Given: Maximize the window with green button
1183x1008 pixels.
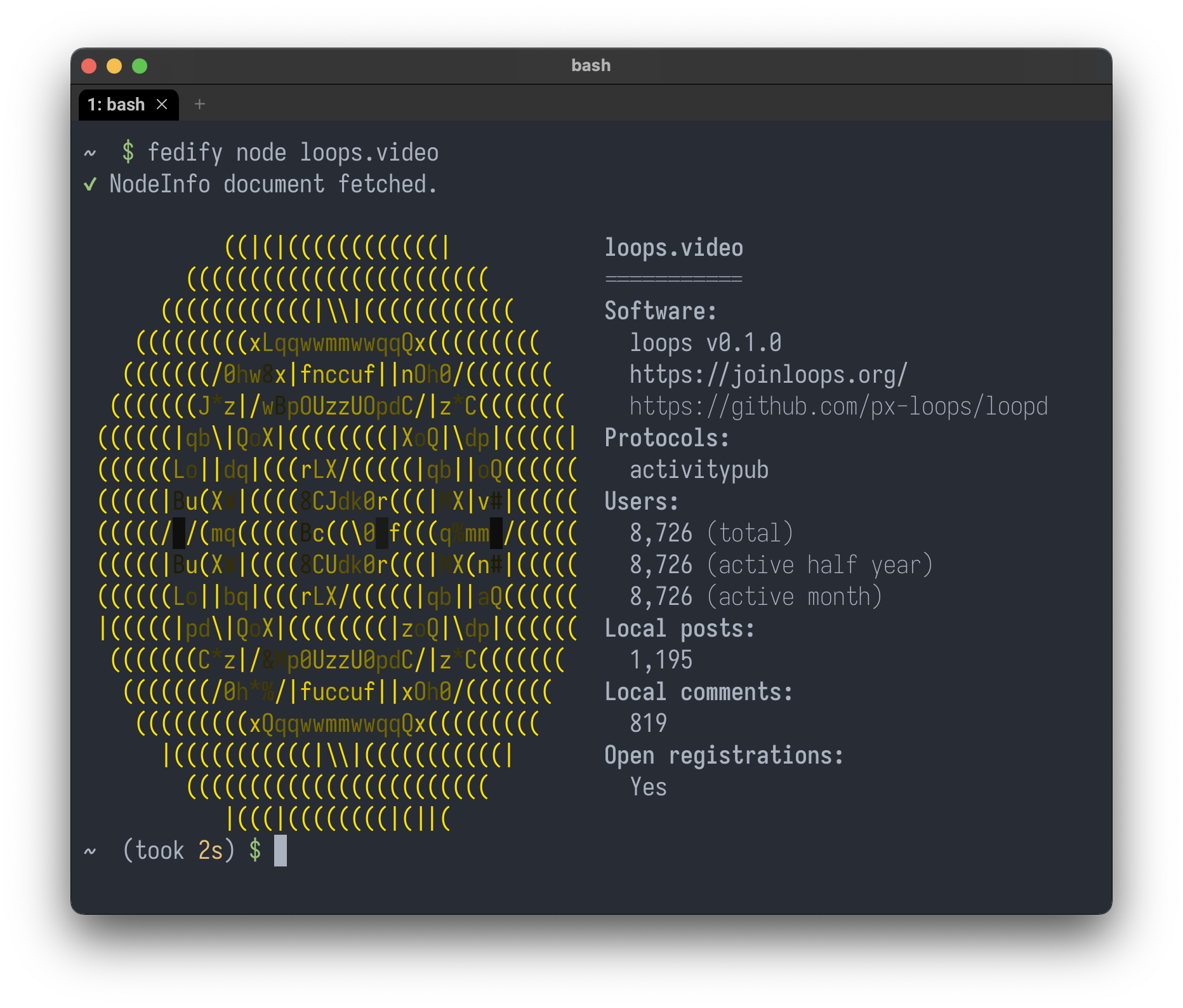Looking at the screenshot, I should (x=140, y=66).
